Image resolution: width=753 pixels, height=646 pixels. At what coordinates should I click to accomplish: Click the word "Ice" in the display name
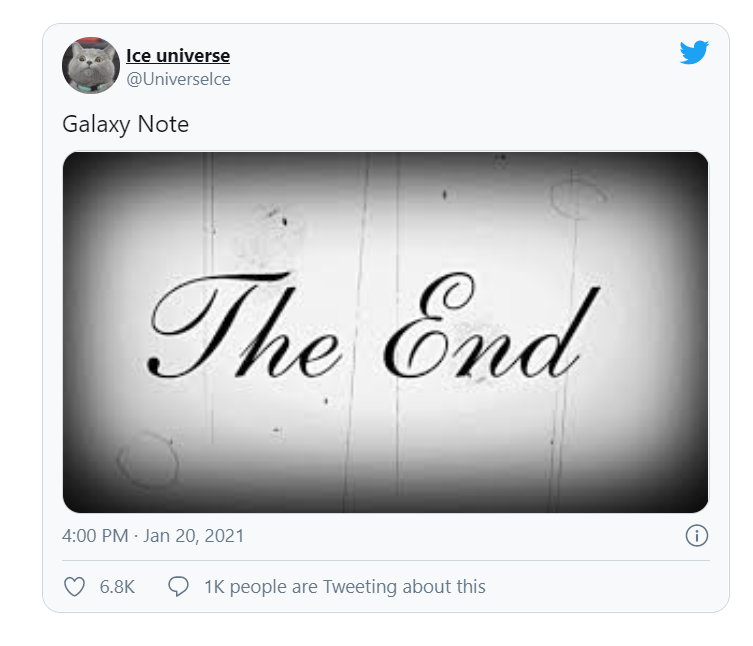coord(139,55)
